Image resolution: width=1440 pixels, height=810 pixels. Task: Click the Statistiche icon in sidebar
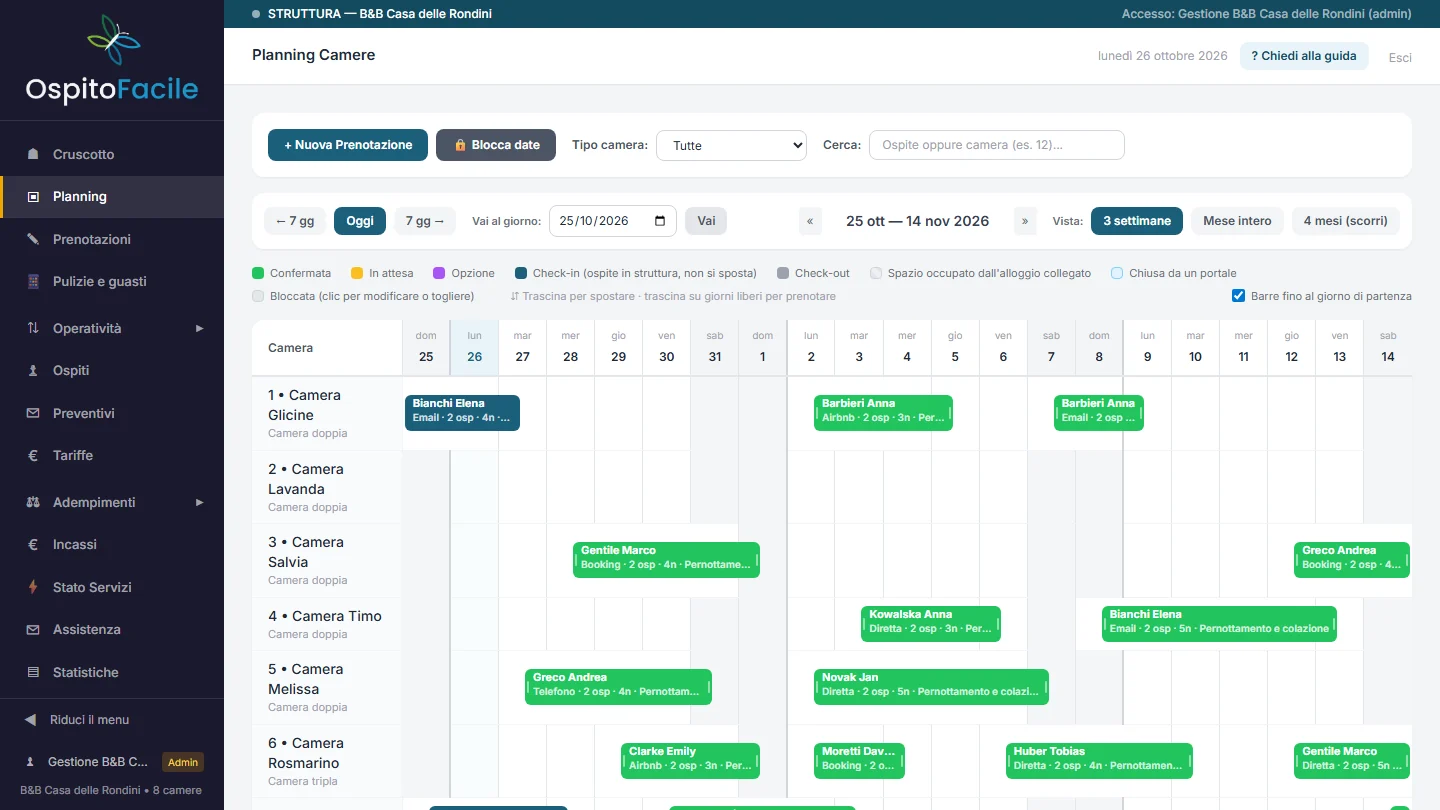pyautogui.click(x=33, y=672)
